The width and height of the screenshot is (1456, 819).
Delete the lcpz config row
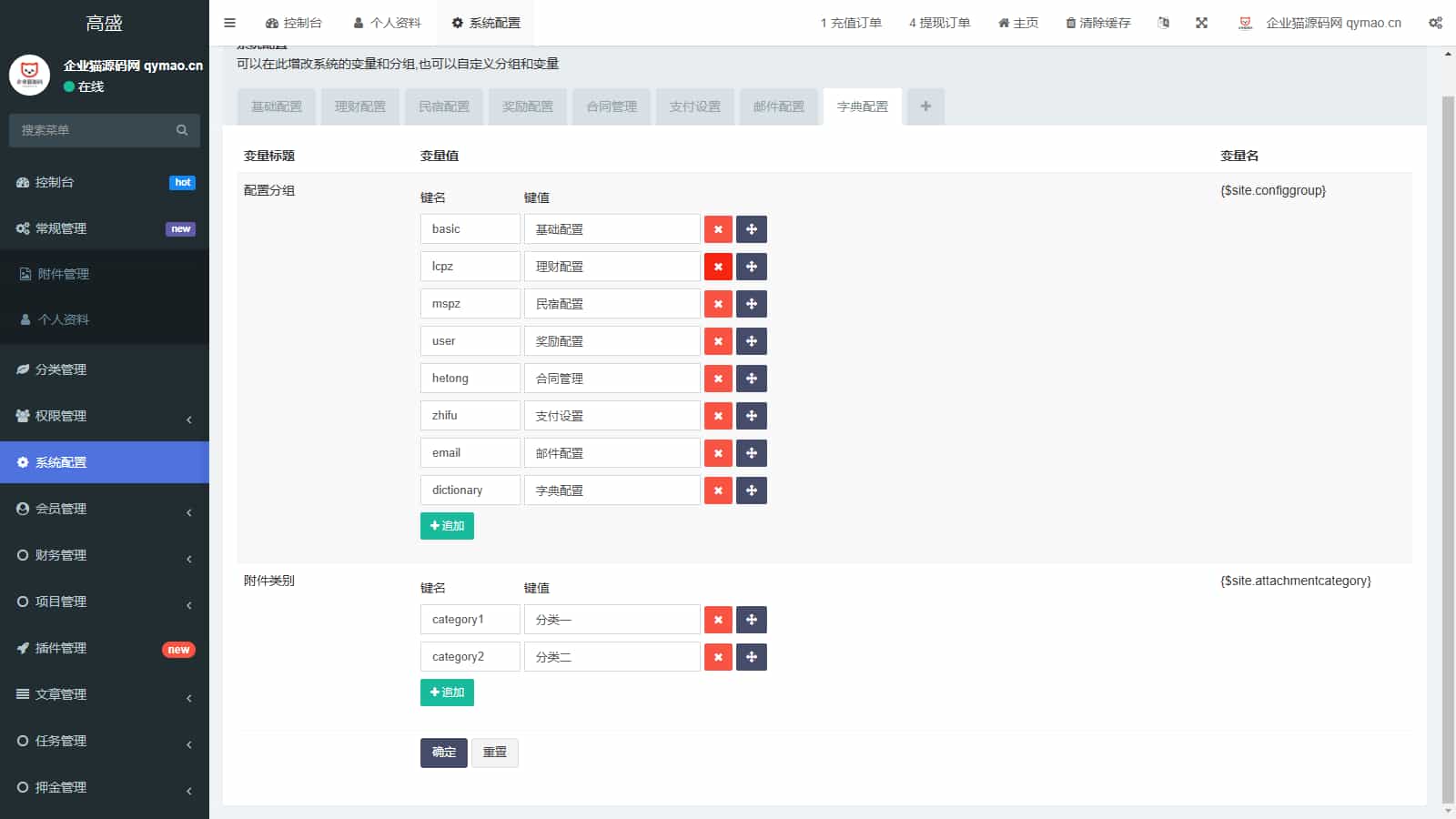pyautogui.click(x=718, y=267)
